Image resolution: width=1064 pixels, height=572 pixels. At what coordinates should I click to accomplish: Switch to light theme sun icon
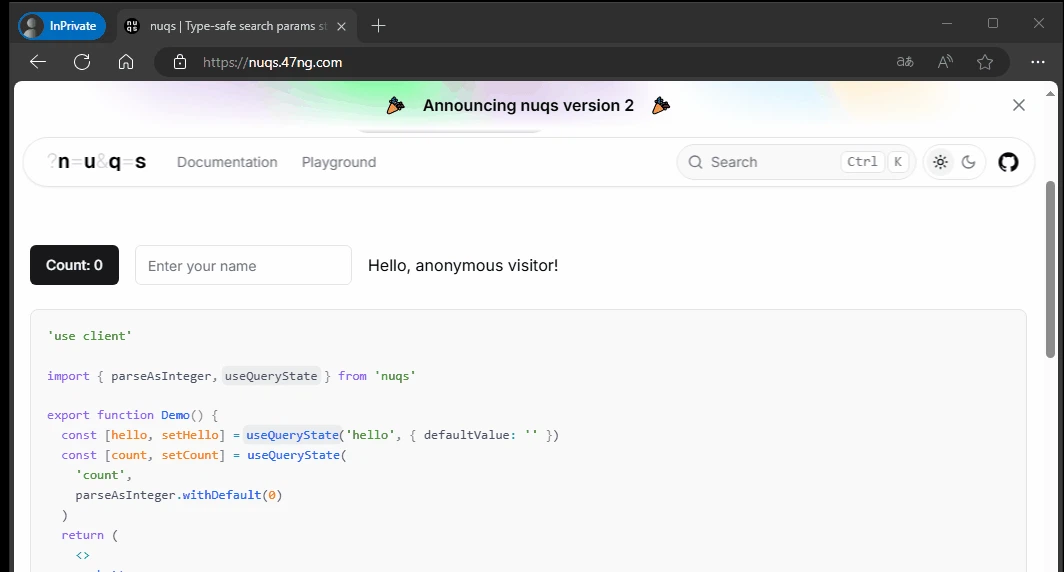pyautogui.click(x=940, y=162)
